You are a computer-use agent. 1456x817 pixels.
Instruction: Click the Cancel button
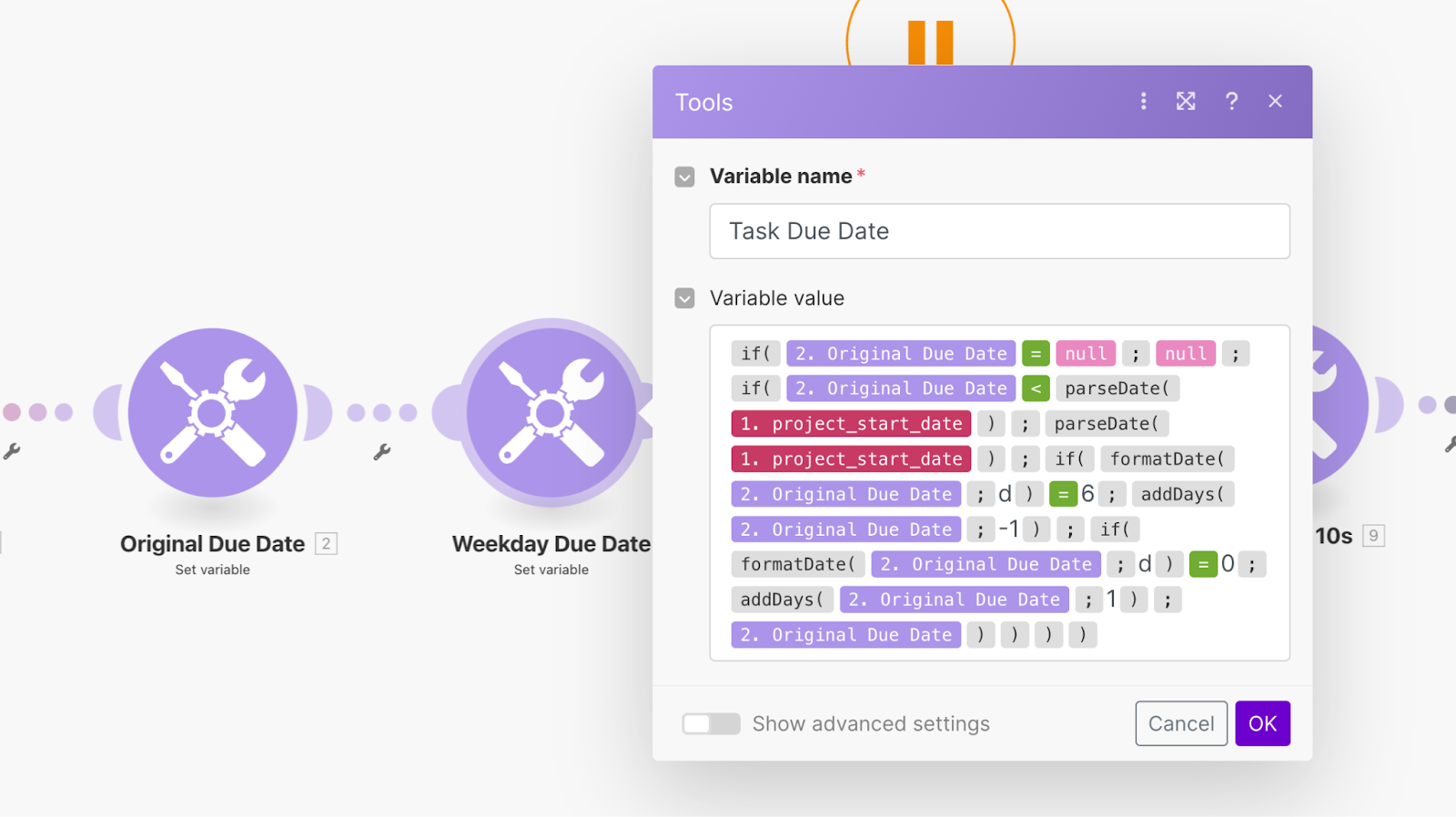pyautogui.click(x=1181, y=723)
